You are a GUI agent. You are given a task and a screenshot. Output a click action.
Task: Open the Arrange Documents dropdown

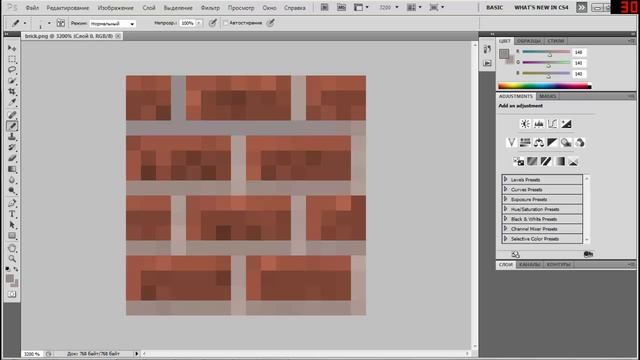[x=414, y=7]
